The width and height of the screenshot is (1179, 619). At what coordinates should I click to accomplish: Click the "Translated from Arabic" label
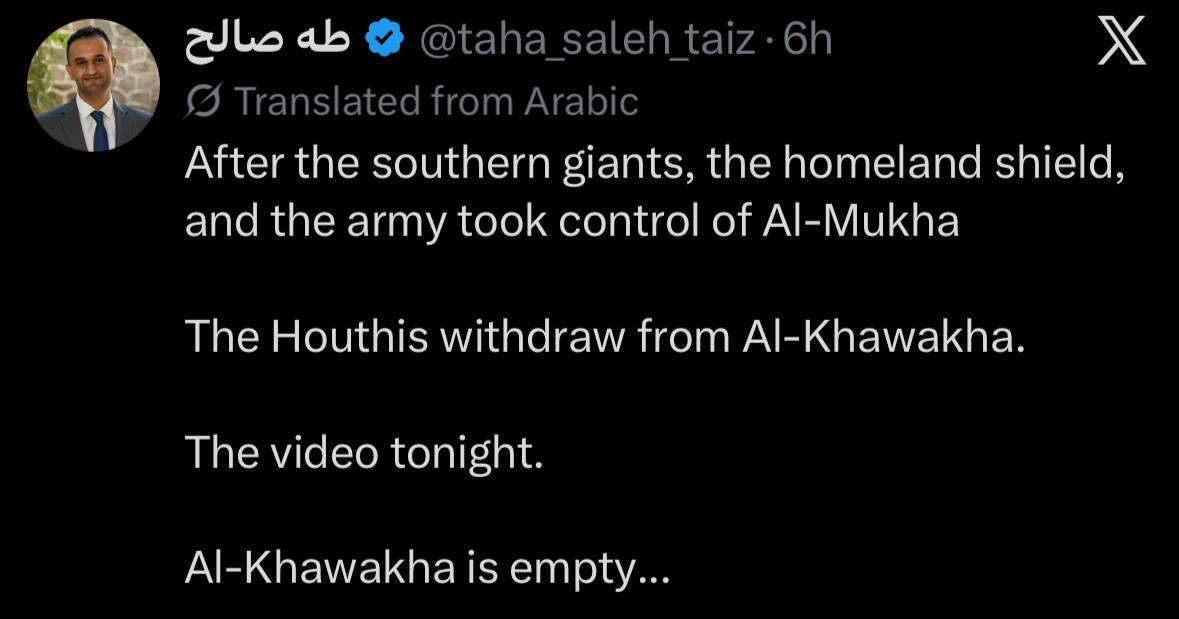coord(437,101)
